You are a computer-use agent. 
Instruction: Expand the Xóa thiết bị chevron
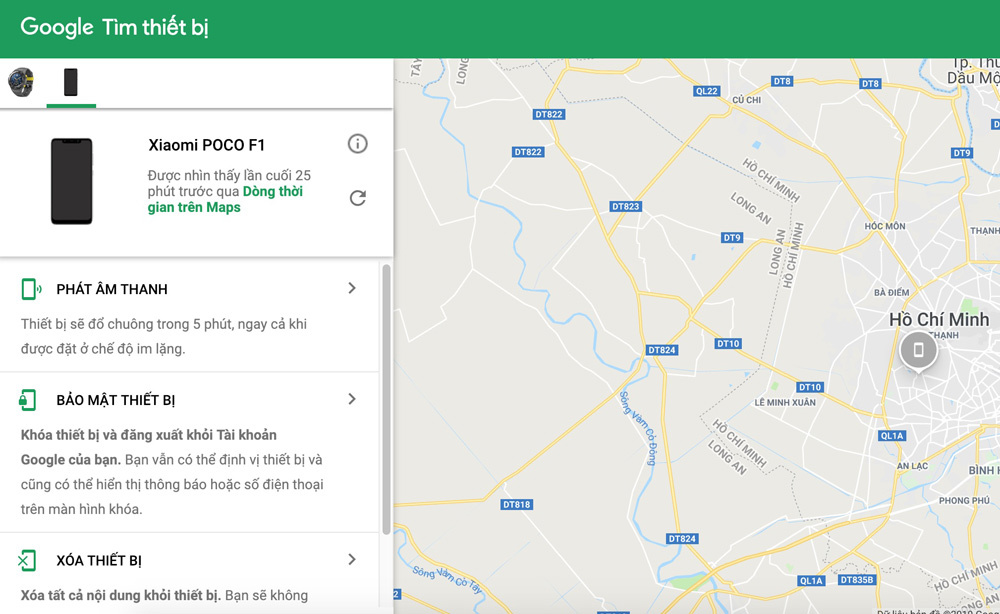coord(352,559)
